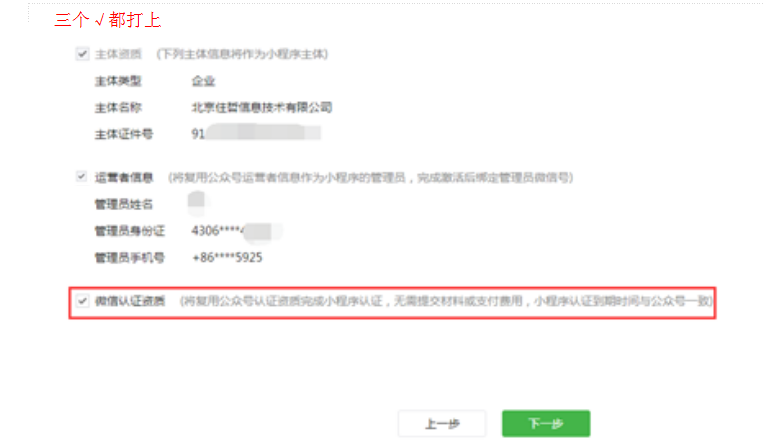Select the 主体名称 field label

[x=118, y=108]
